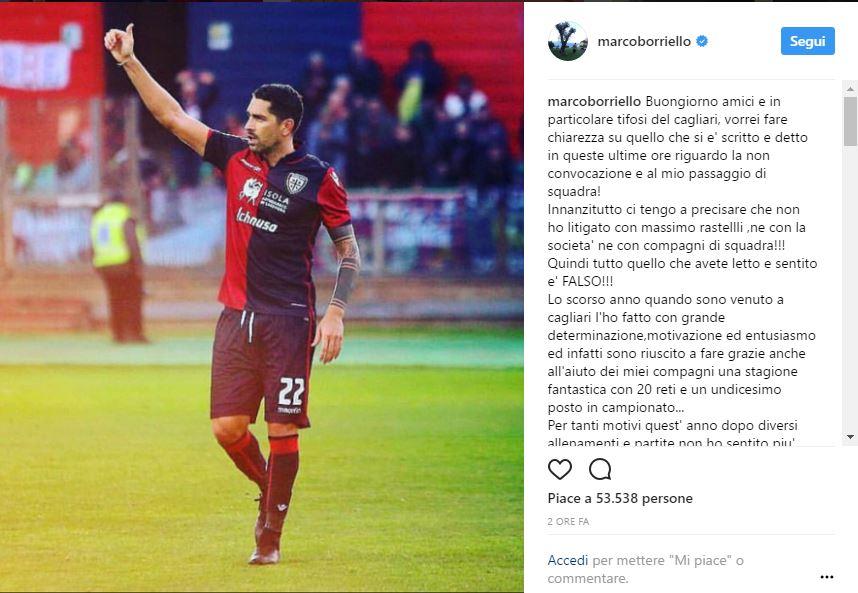Click the player photo in the post
This screenshot has height=593, width=858.
262,297
